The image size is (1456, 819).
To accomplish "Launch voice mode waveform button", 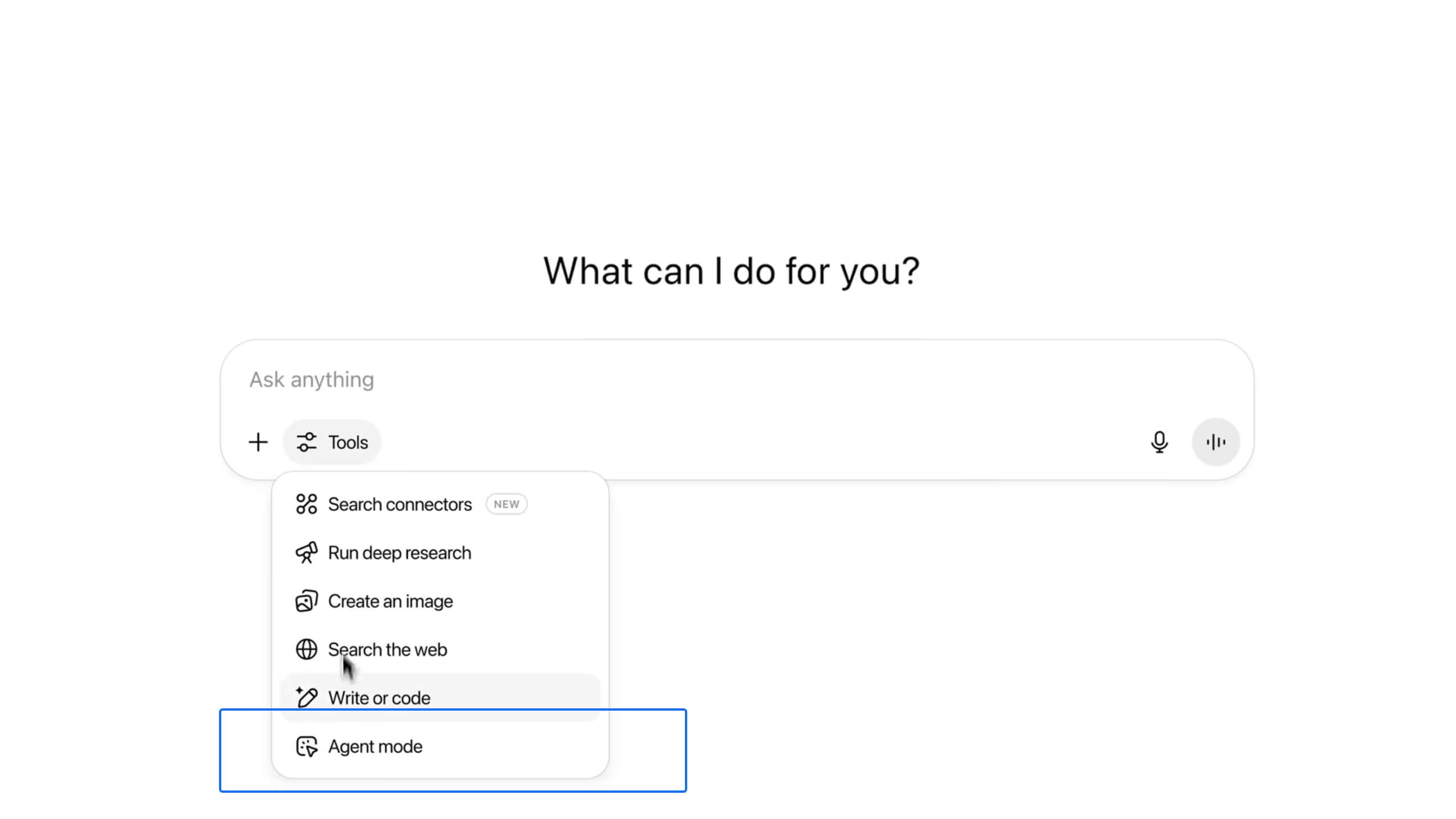I will (1215, 442).
